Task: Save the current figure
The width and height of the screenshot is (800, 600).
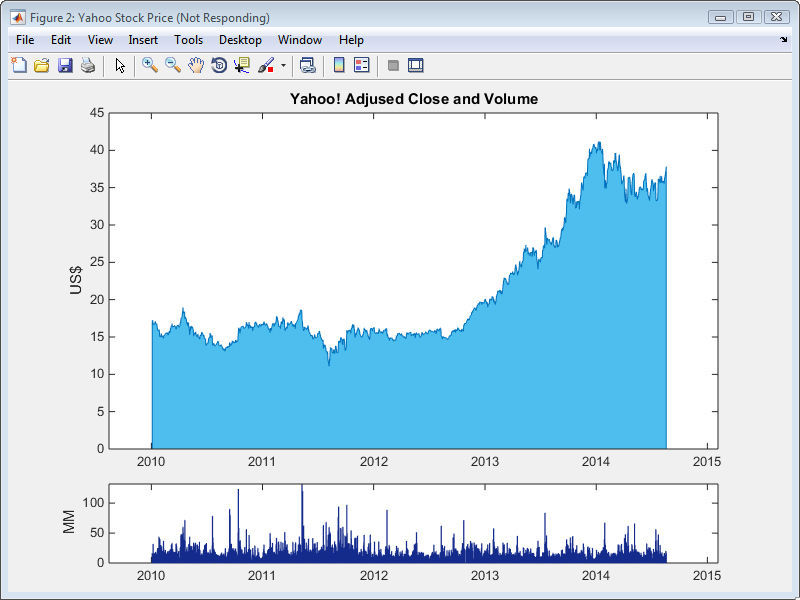Action: pos(67,65)
